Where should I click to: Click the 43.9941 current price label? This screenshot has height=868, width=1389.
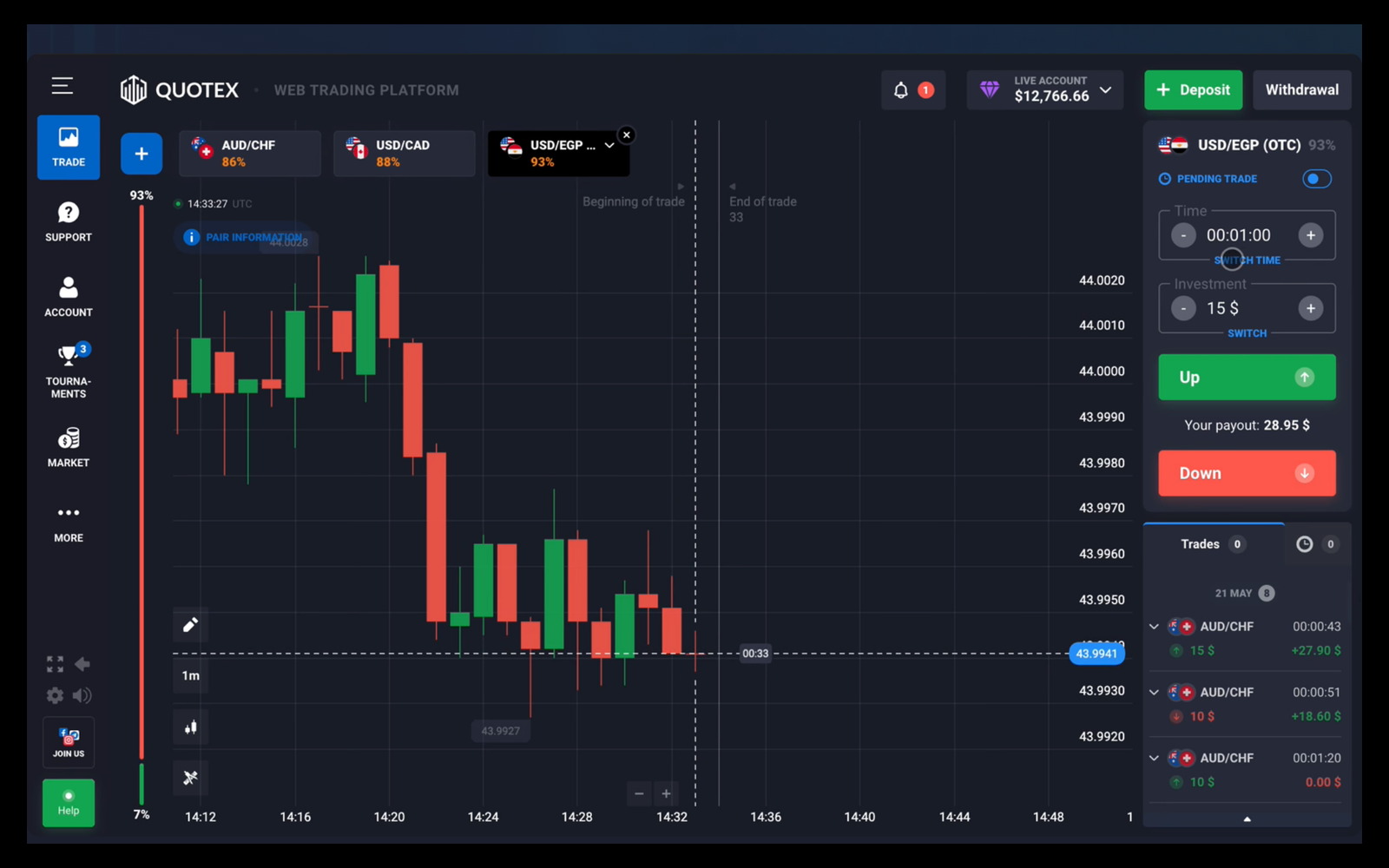coord(1096,654)
